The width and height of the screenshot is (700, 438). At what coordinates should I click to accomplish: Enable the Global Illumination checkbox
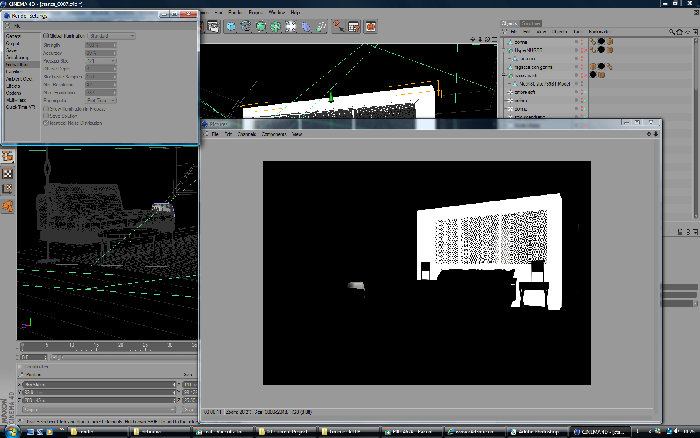(x=46, y=36)
